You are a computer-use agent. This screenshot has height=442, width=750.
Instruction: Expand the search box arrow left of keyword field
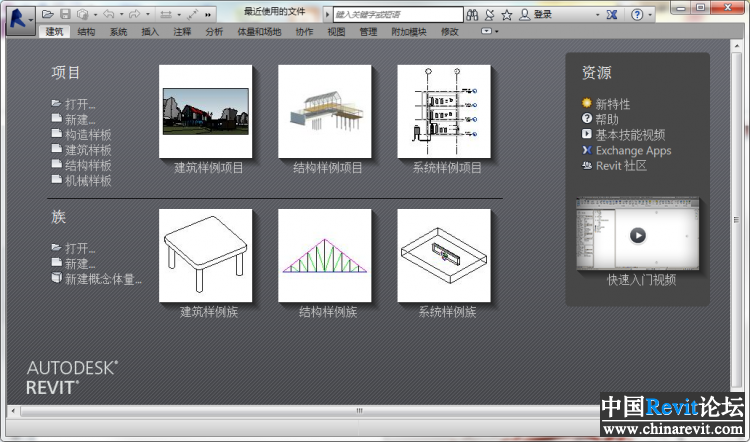pyautogui.click(x=327, y=15)
